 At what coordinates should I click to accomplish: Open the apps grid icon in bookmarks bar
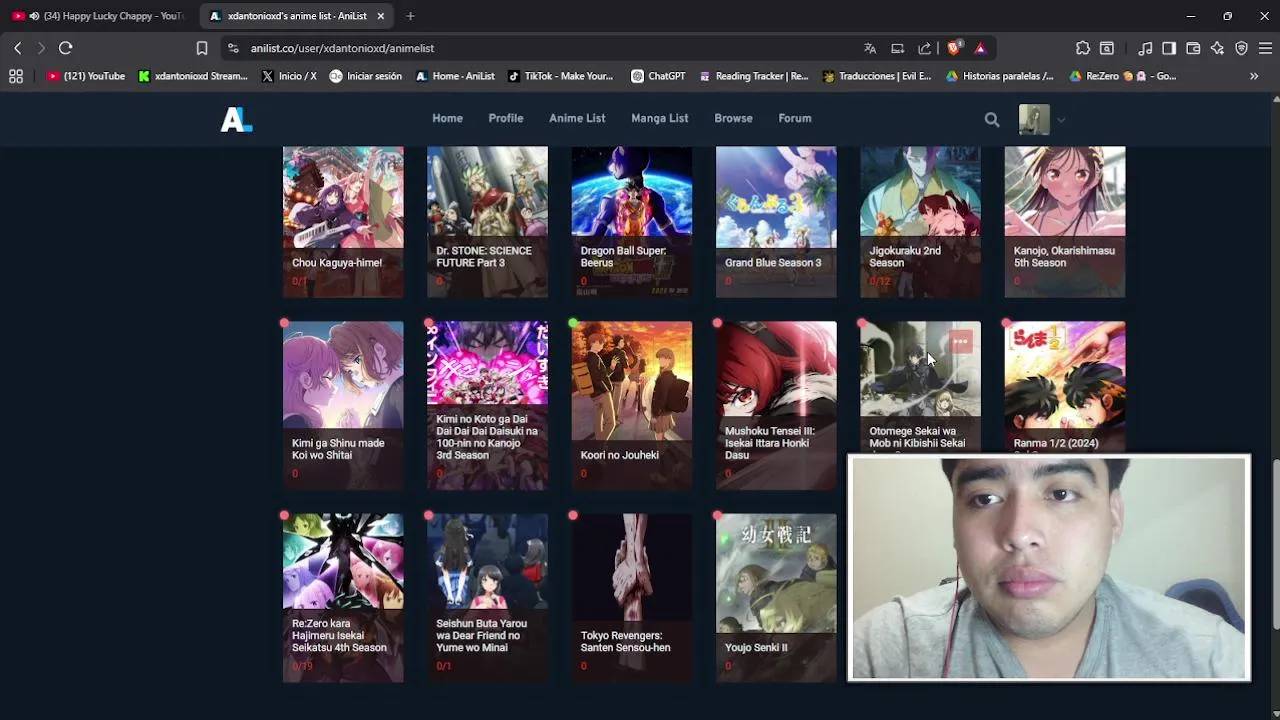16,76
